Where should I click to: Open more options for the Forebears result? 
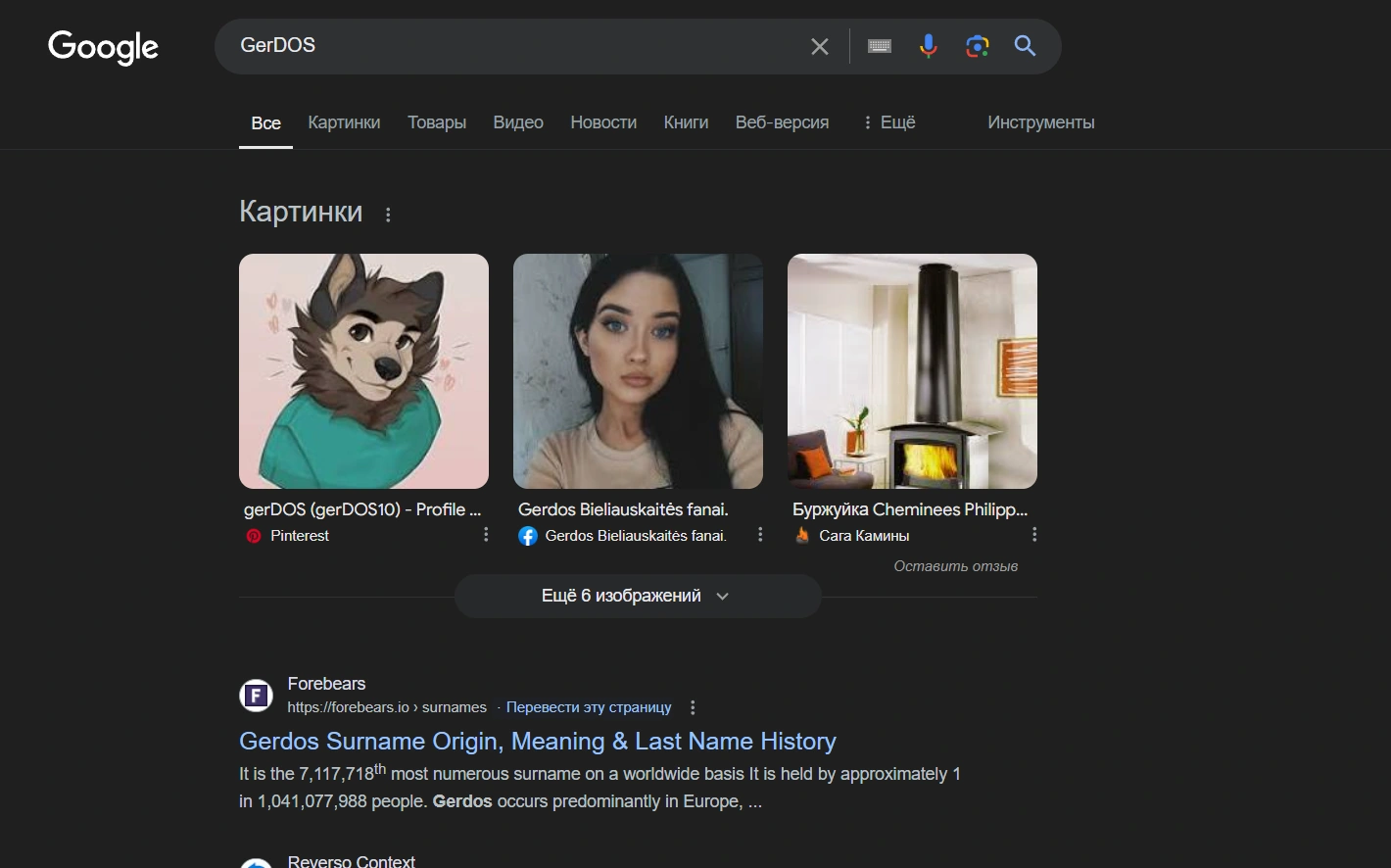[693, 707]
